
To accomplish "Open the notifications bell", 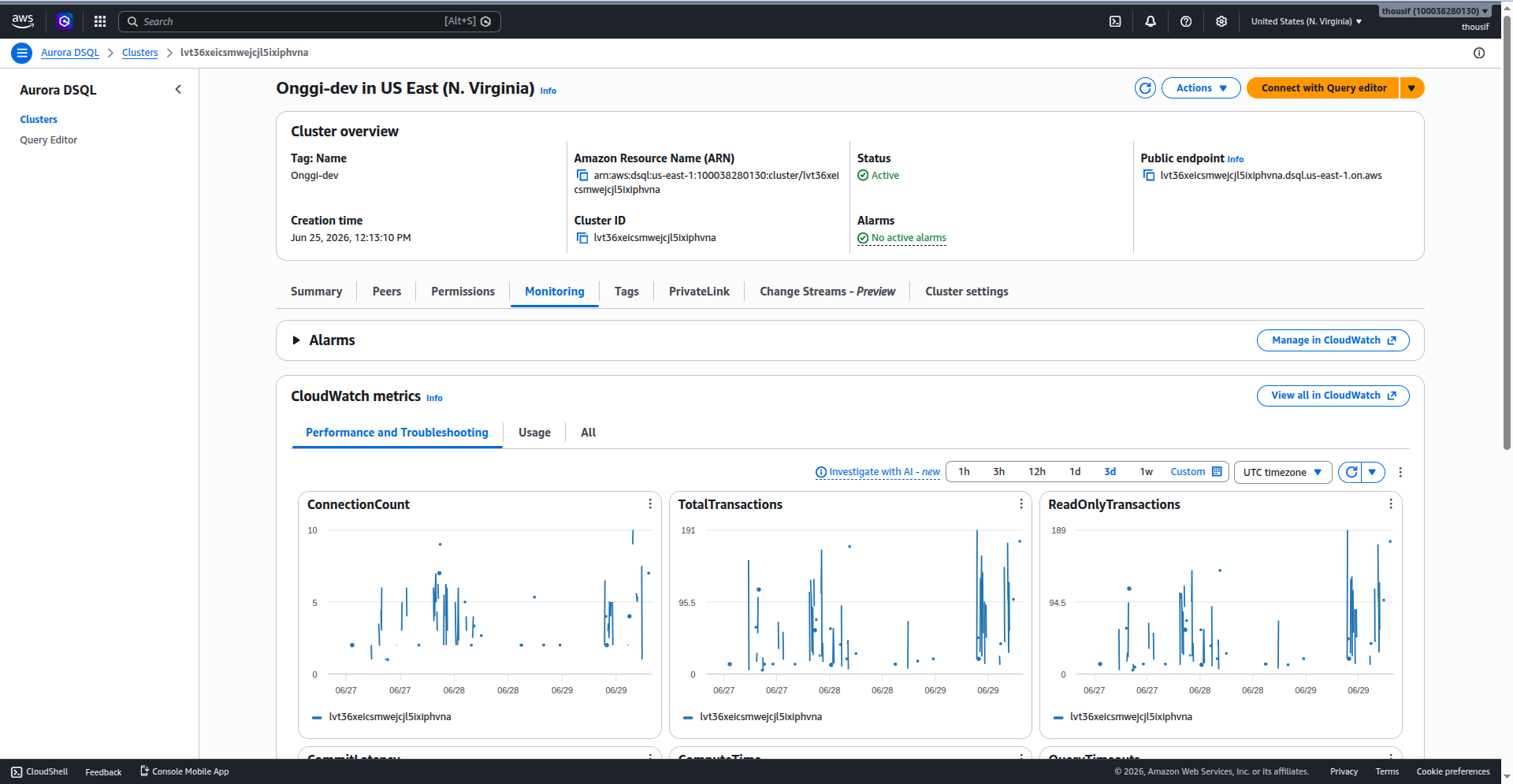I will point(1151,21).
